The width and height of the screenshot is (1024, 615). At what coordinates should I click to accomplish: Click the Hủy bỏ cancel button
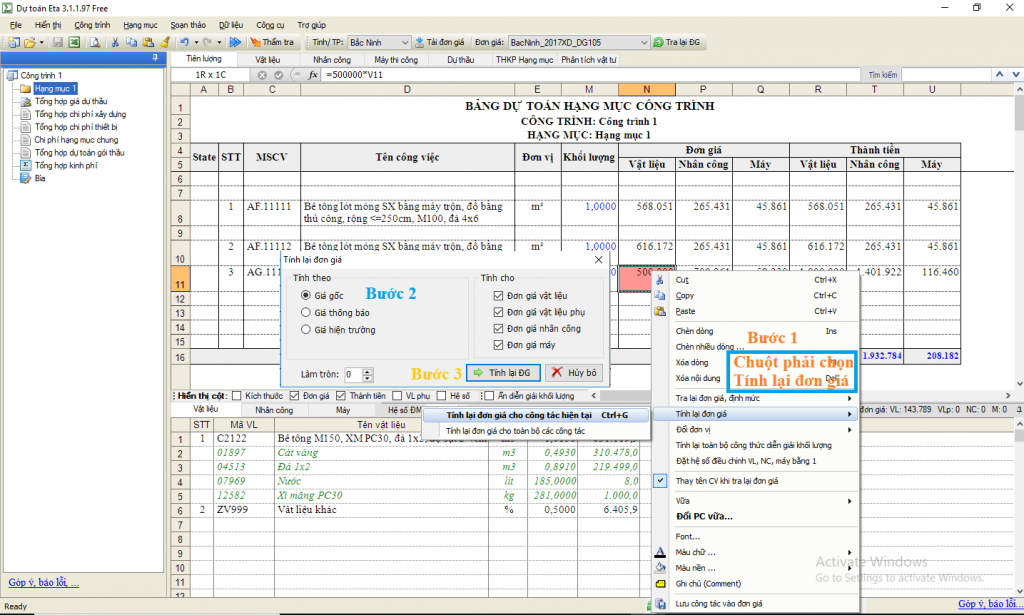coord(576,373)
